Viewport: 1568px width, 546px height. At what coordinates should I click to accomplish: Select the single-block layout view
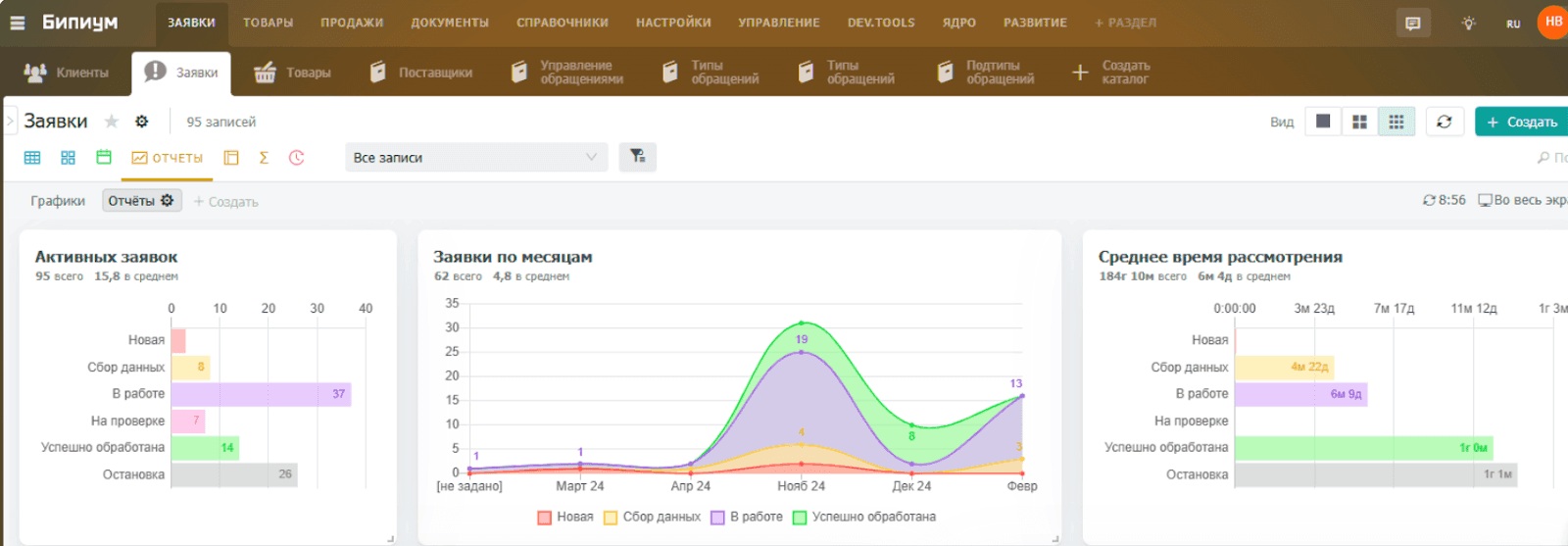[1323, 122]
